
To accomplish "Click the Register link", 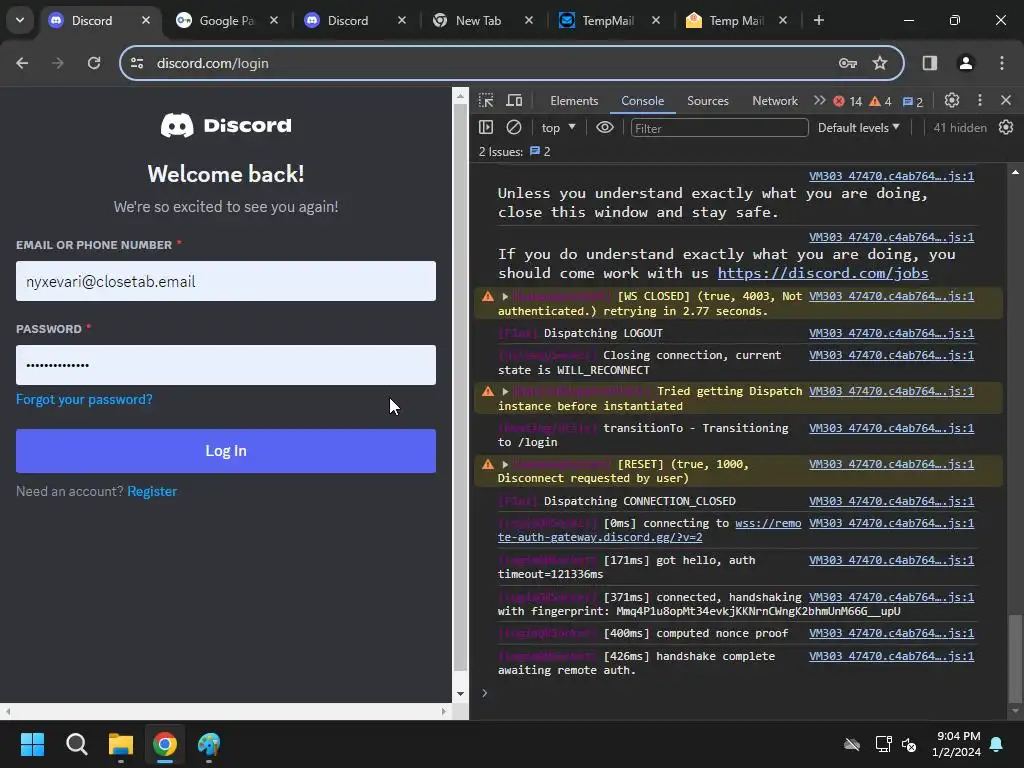I will click(152, 491).
